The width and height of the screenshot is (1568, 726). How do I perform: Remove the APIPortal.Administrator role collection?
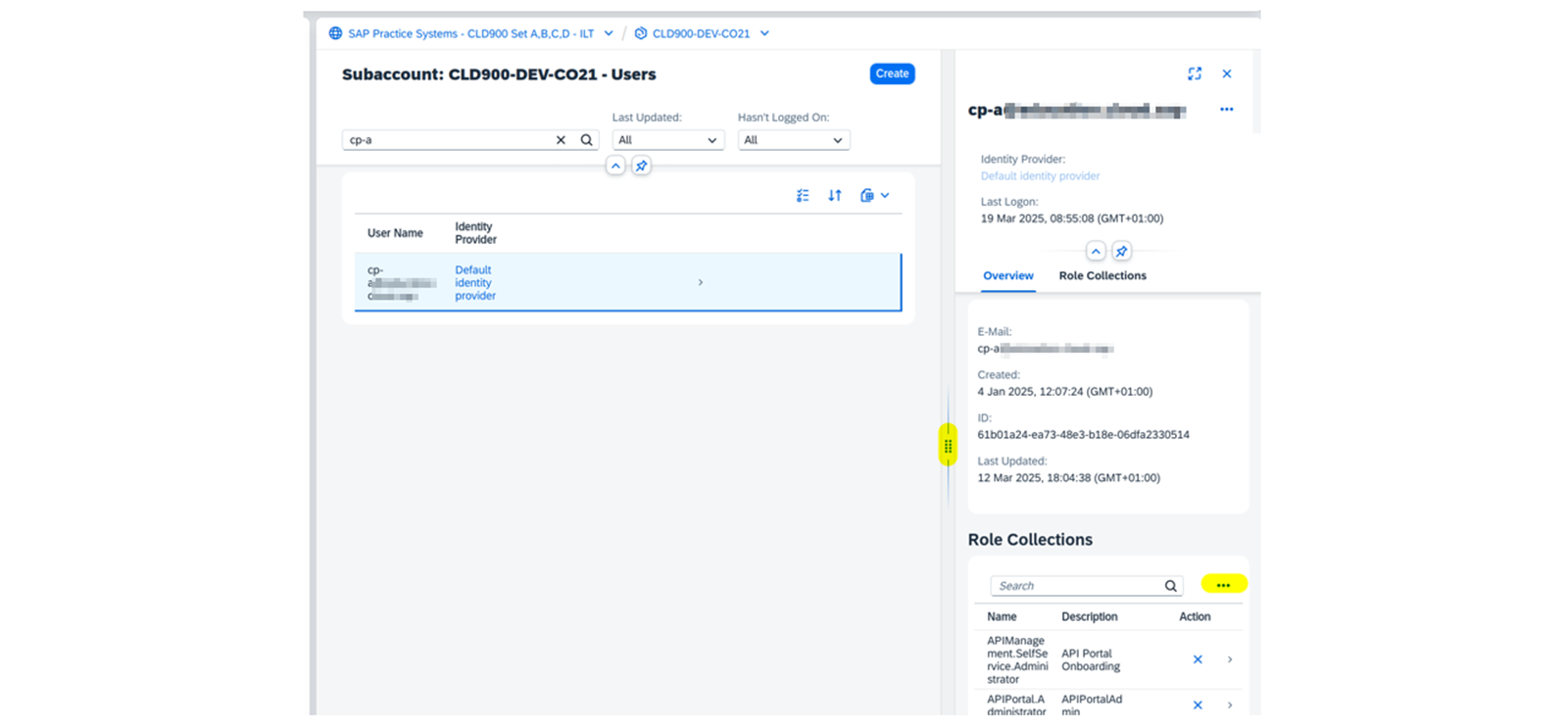tap(1198, 705)
